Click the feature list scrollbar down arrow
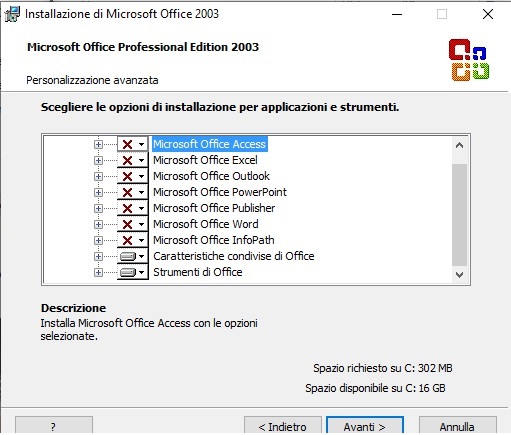This screenshot has width=511, height=435. point(459,275)
